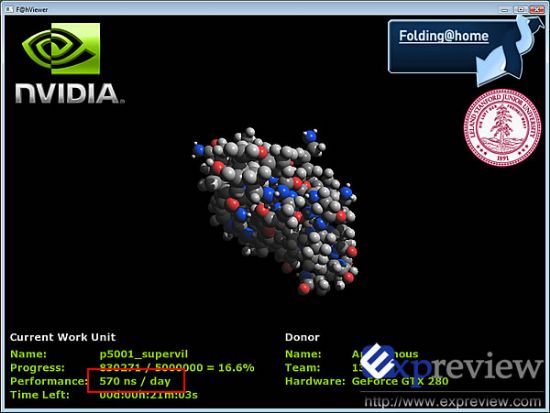
Task: Select the Donor heading
Action: click(302, 337)
